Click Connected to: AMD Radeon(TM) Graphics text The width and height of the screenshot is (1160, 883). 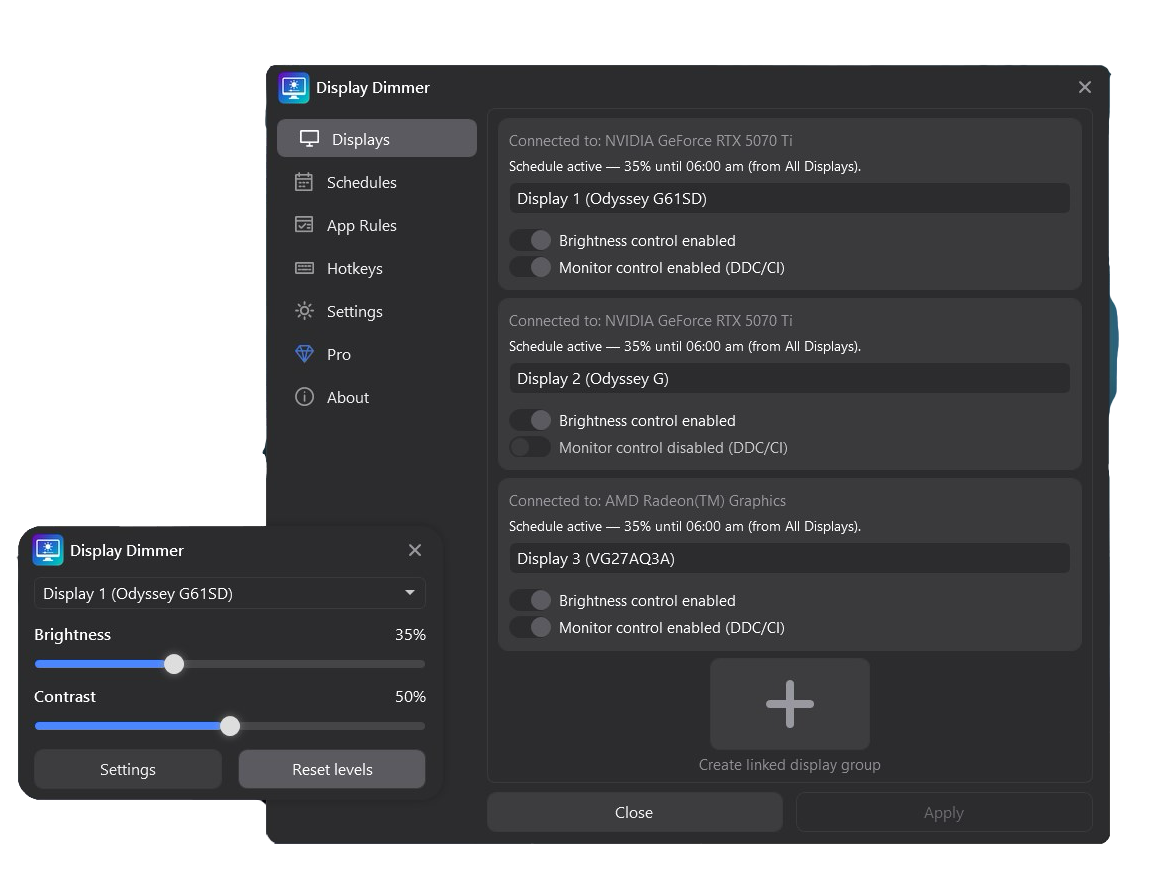pos(647,501)
